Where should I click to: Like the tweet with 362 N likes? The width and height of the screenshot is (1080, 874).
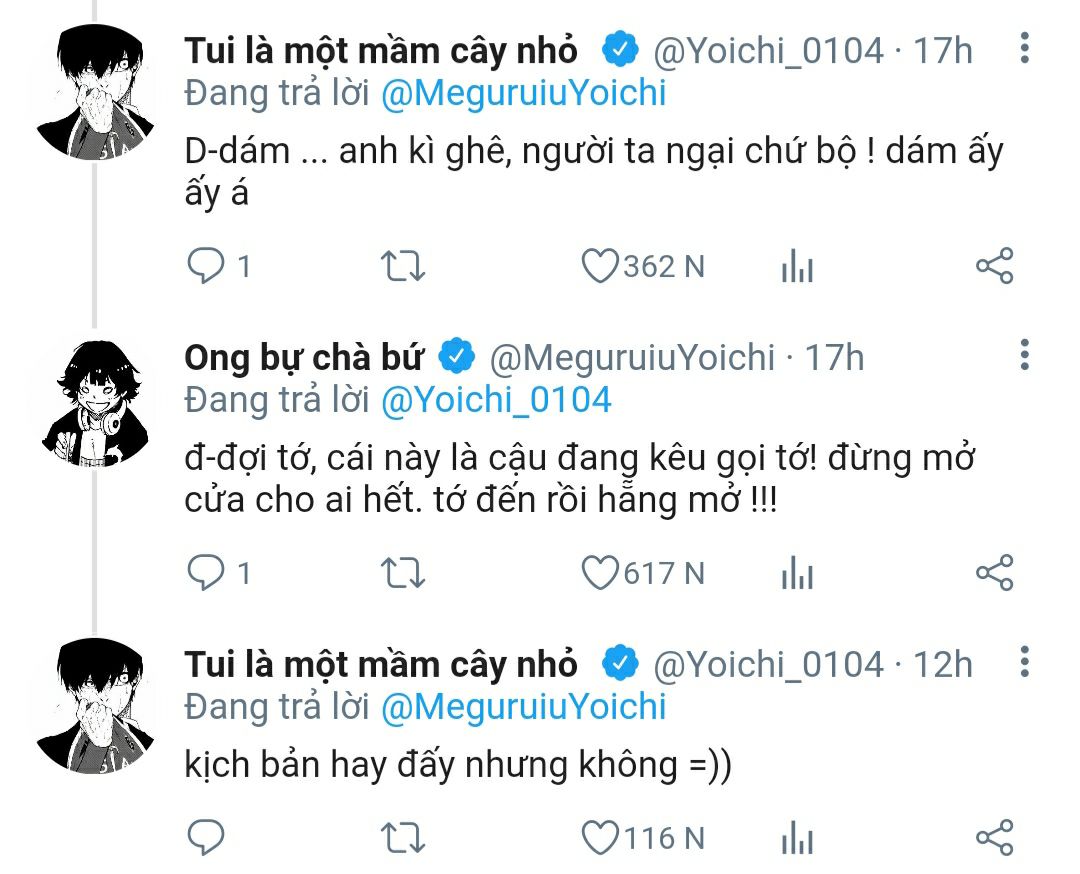tap(600, 266)
